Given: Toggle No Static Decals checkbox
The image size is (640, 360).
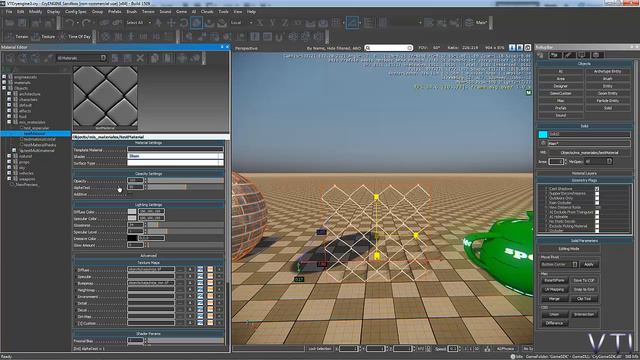Looking at the screenshot, I should point(597,221).
